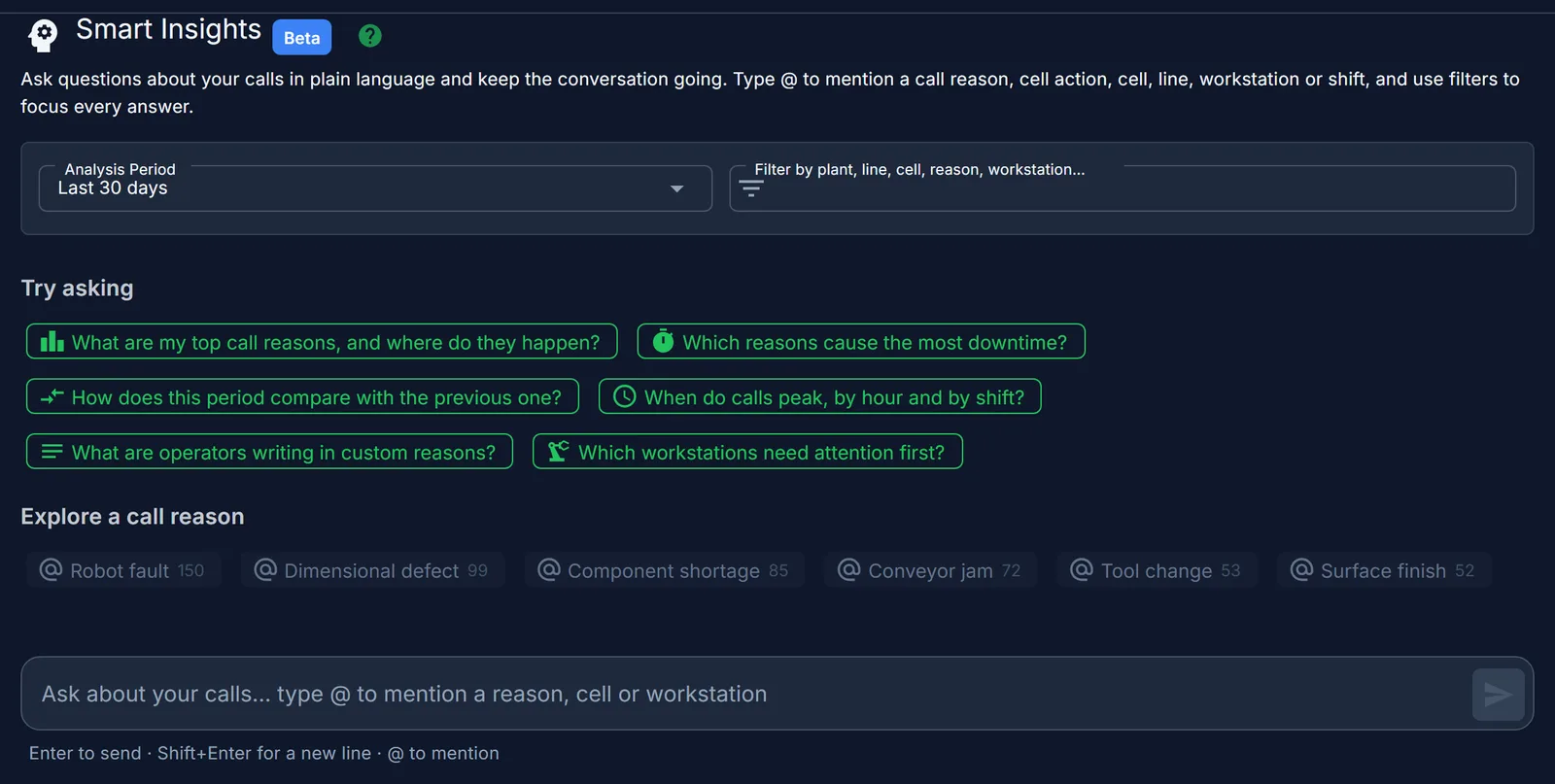Open the green help question mark icon

pyautogui.click(x=370, y=36)
